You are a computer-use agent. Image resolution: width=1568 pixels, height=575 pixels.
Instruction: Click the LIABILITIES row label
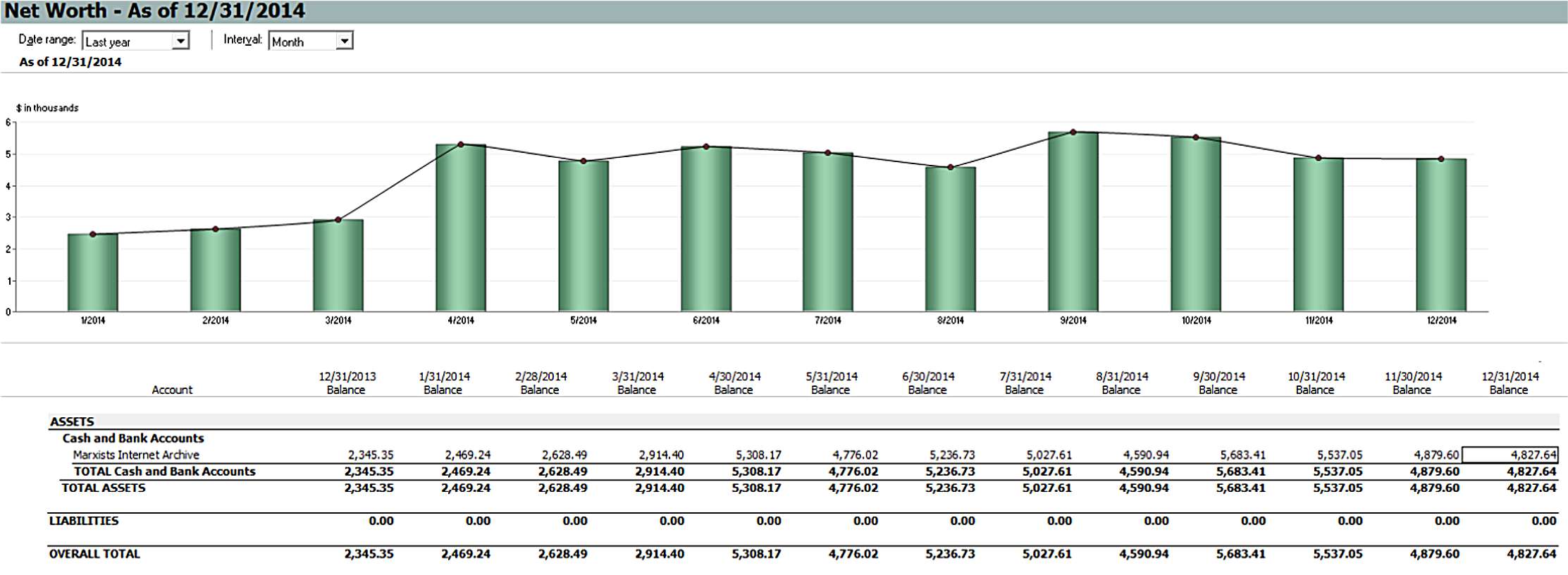(x=84, y=521)
